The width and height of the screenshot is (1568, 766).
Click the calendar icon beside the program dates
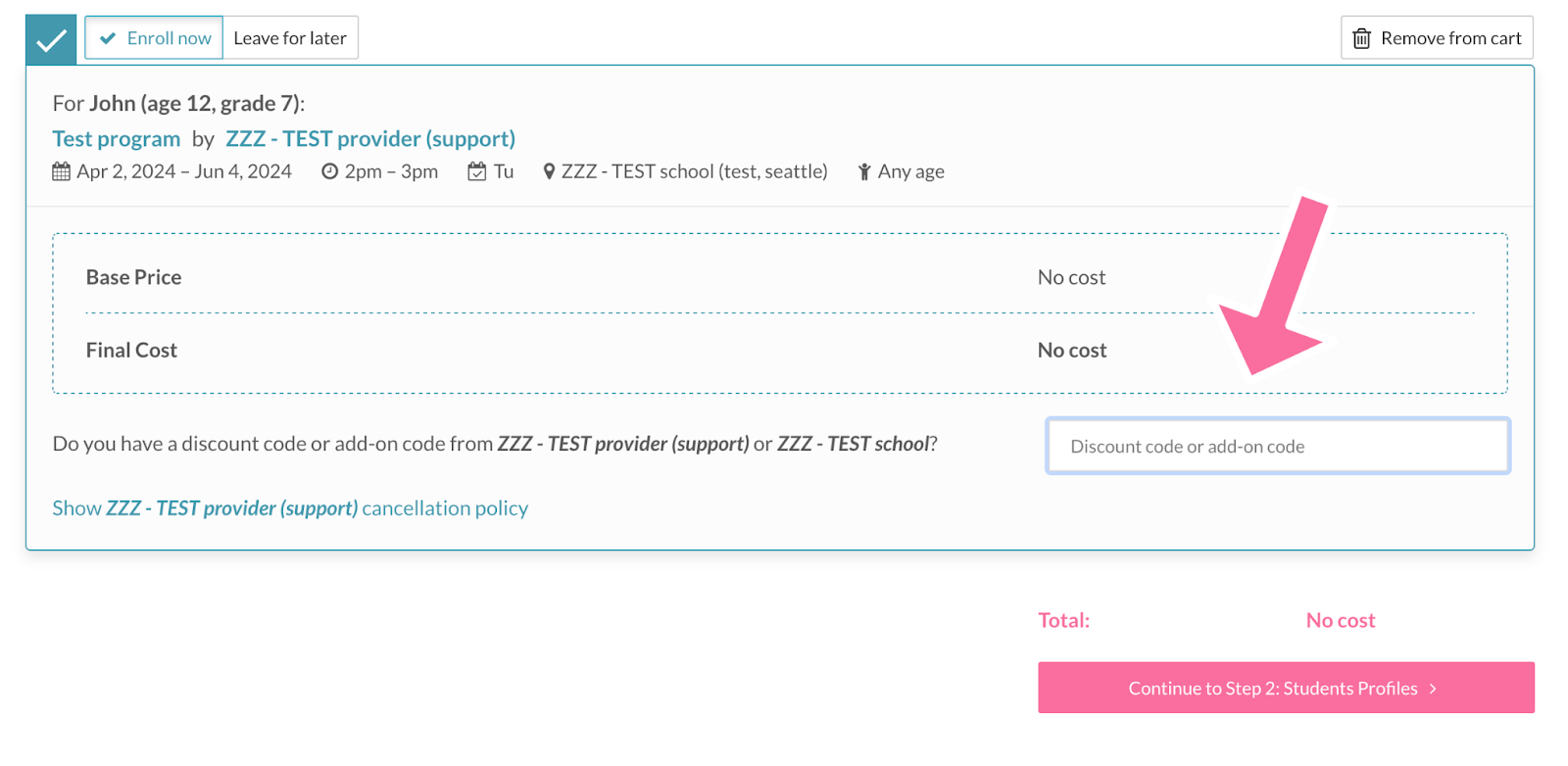coord(61,170)
